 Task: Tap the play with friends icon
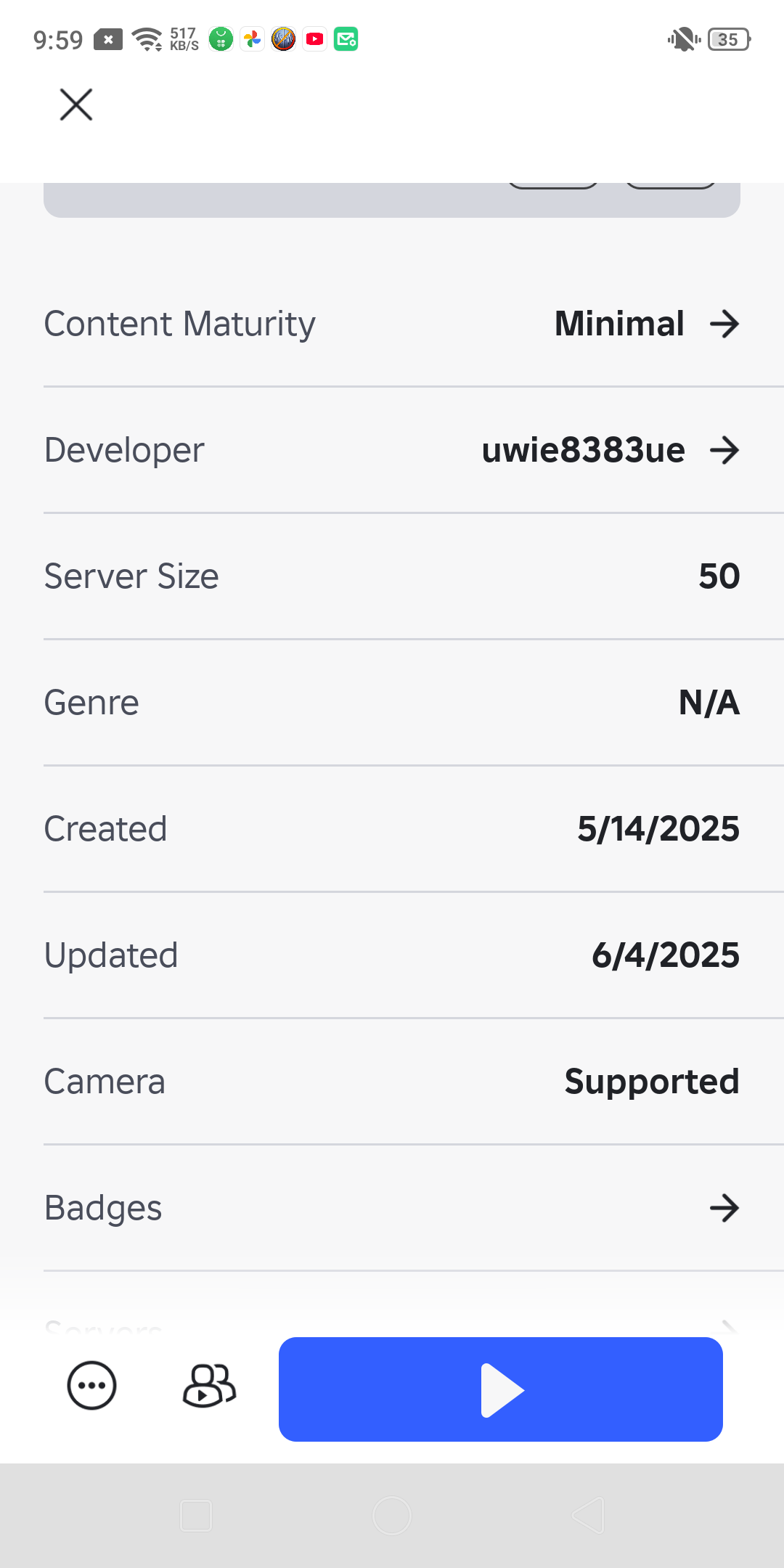(209, 1385)
